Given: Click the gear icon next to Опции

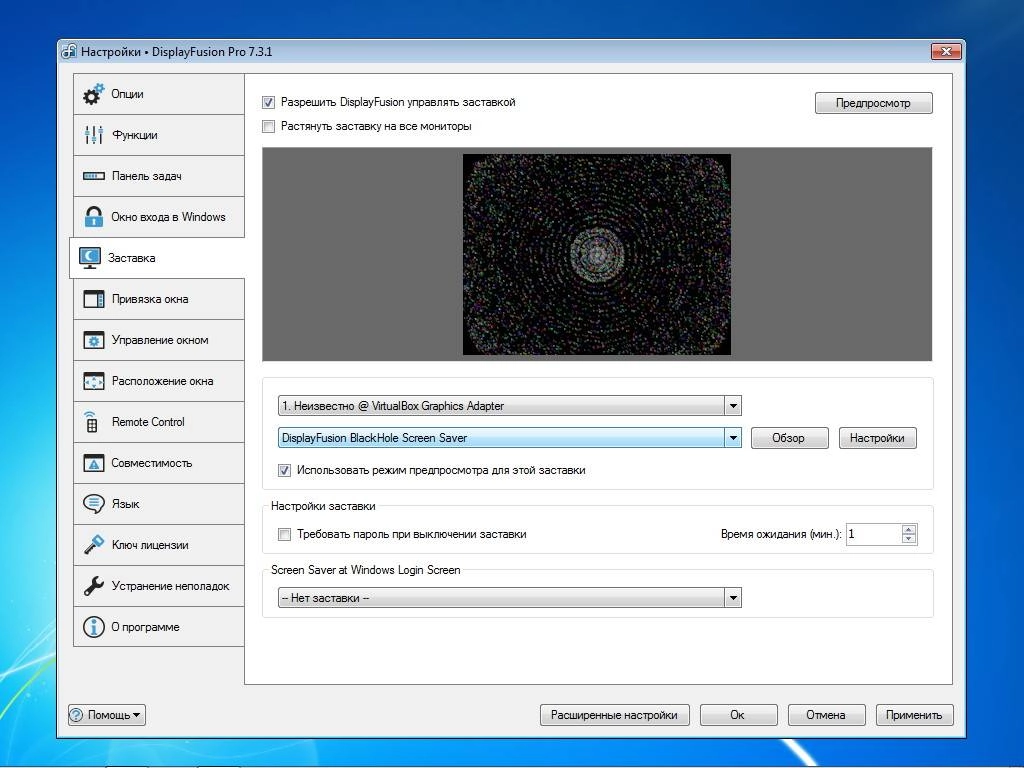Looking at the screenshot, I should click(93, 94).
